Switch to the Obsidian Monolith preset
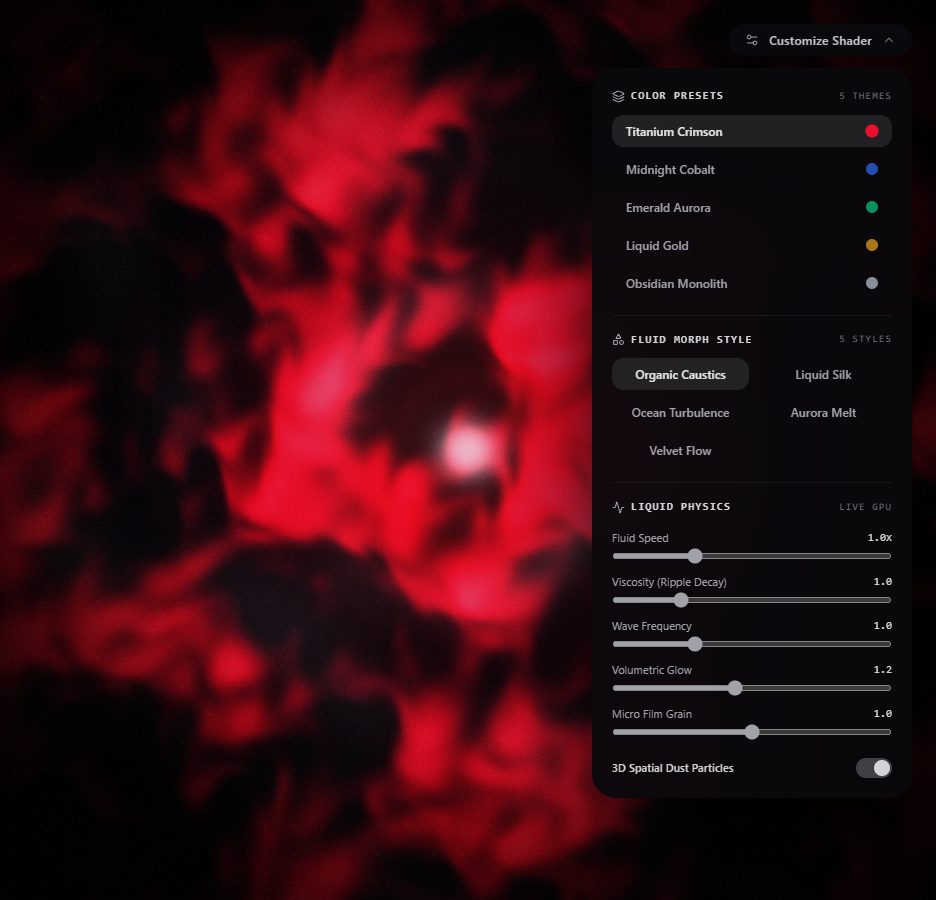Image resolution: width=936 pixels, height=900 pixels. (x=752, y=283)
